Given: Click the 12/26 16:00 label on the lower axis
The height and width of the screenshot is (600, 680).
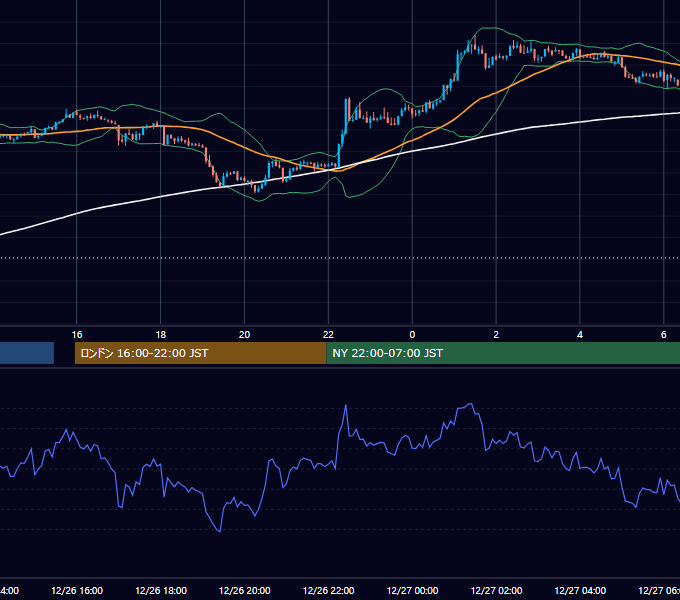Looking at the screenshot, I should point(77,590).
